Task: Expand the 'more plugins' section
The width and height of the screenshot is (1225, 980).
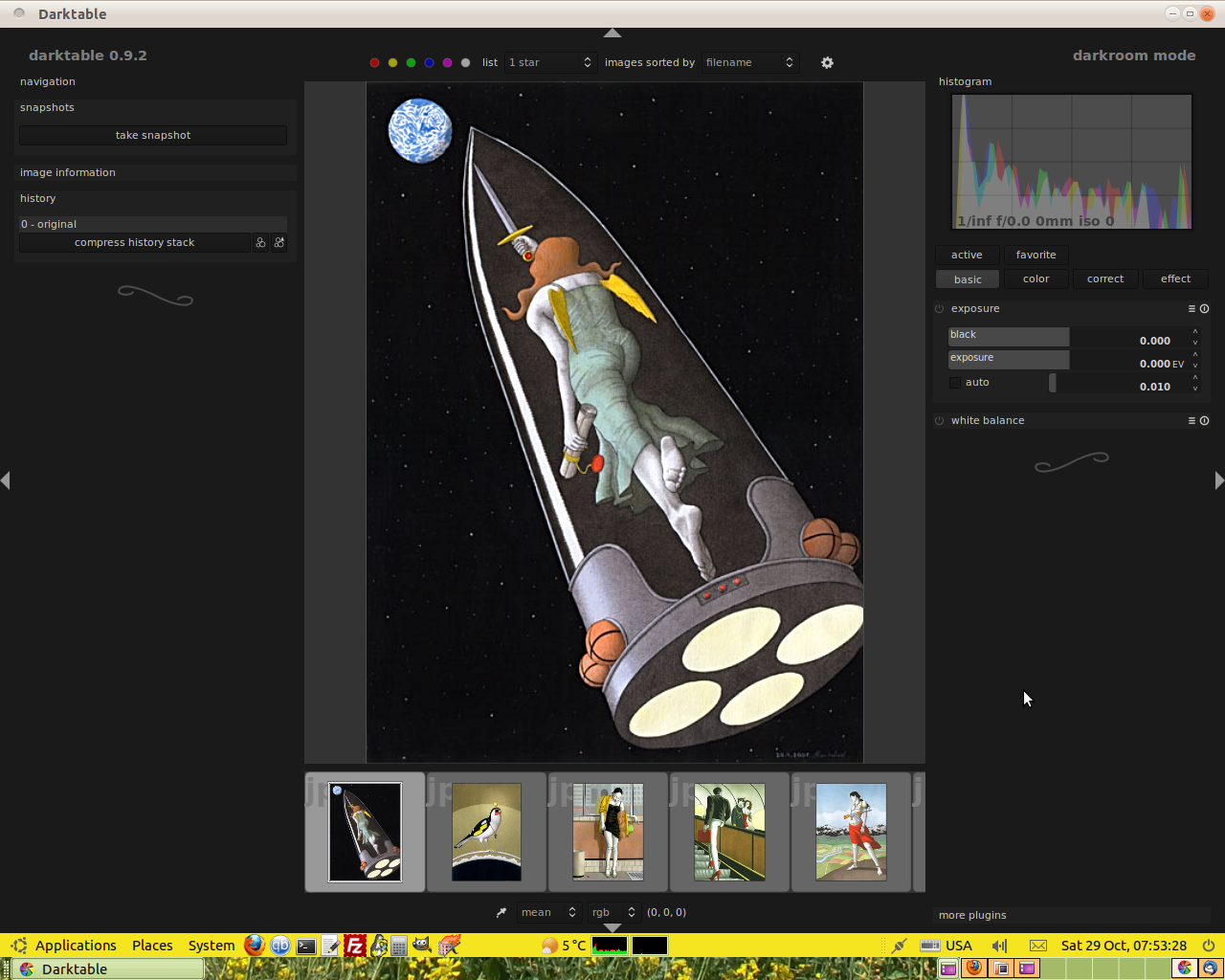Action: click(972, 916)
